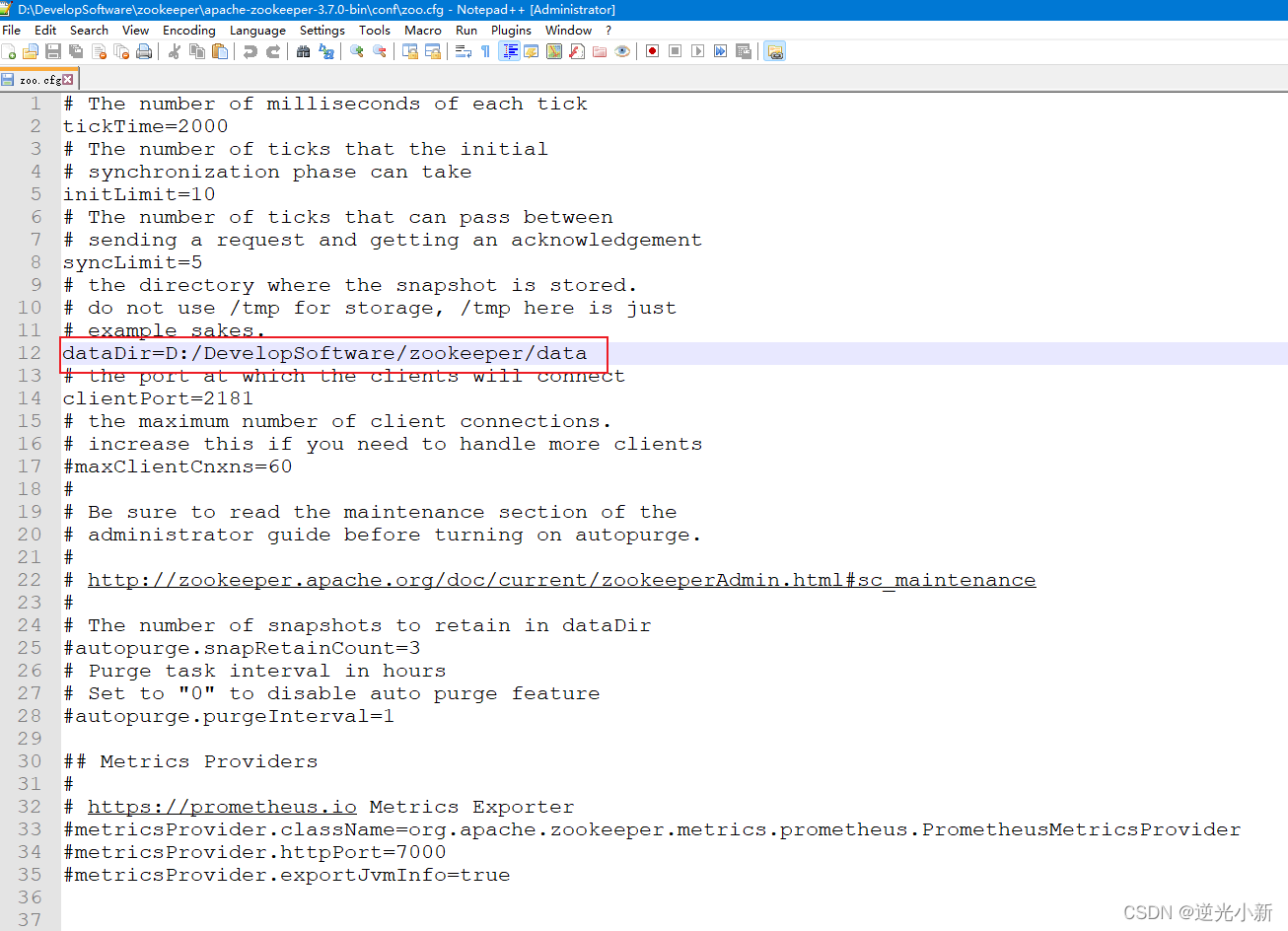Toggle the Function List panel icon
Viewport: 1288px width, 931px height.
coord(577,51)
